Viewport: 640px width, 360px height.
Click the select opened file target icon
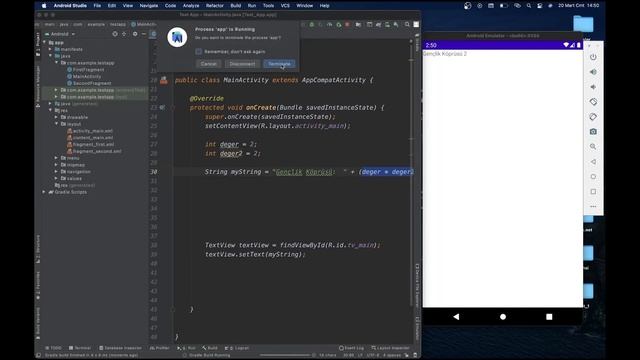[x=115, y=34]
